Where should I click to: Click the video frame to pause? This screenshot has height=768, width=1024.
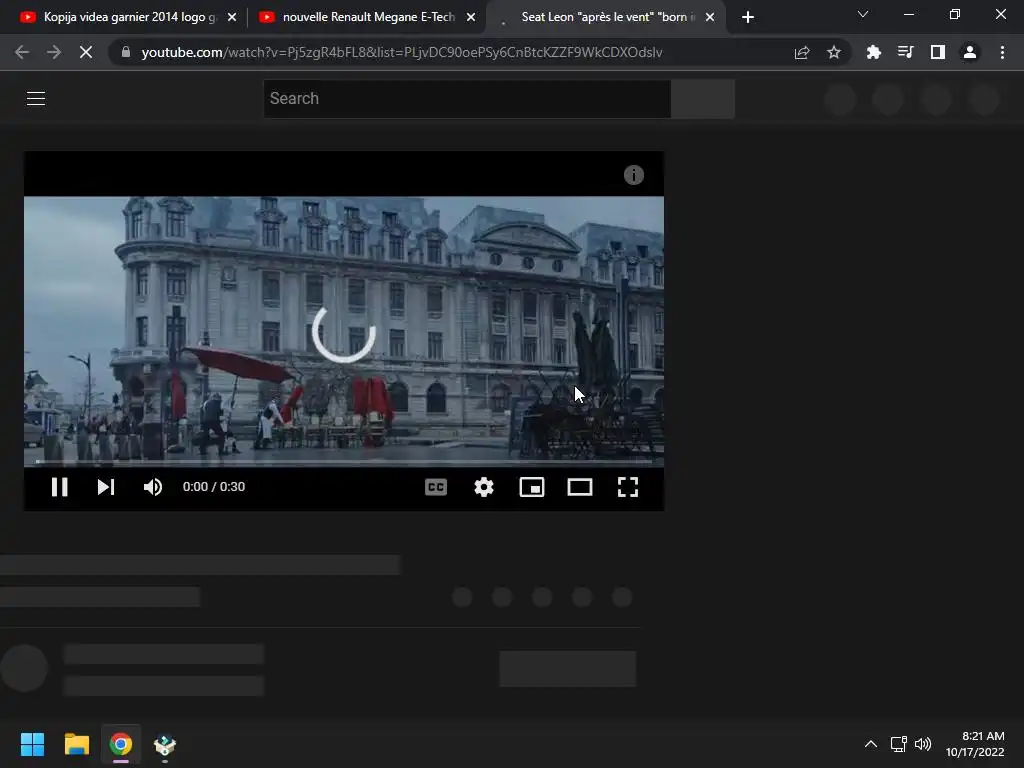click(344, 331)
